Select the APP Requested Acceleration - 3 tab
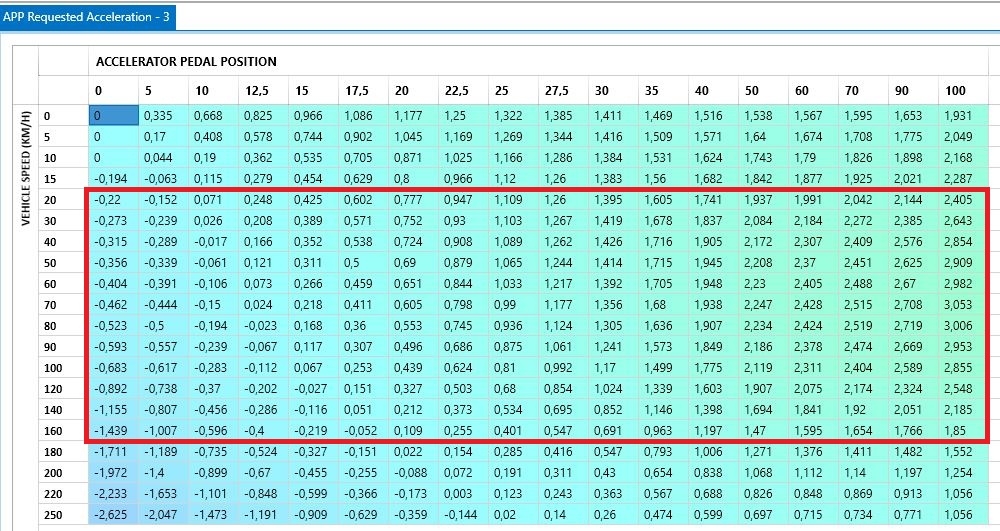Image resolution: width=1000 pixels, height=531 pixels. click(87, 17)
